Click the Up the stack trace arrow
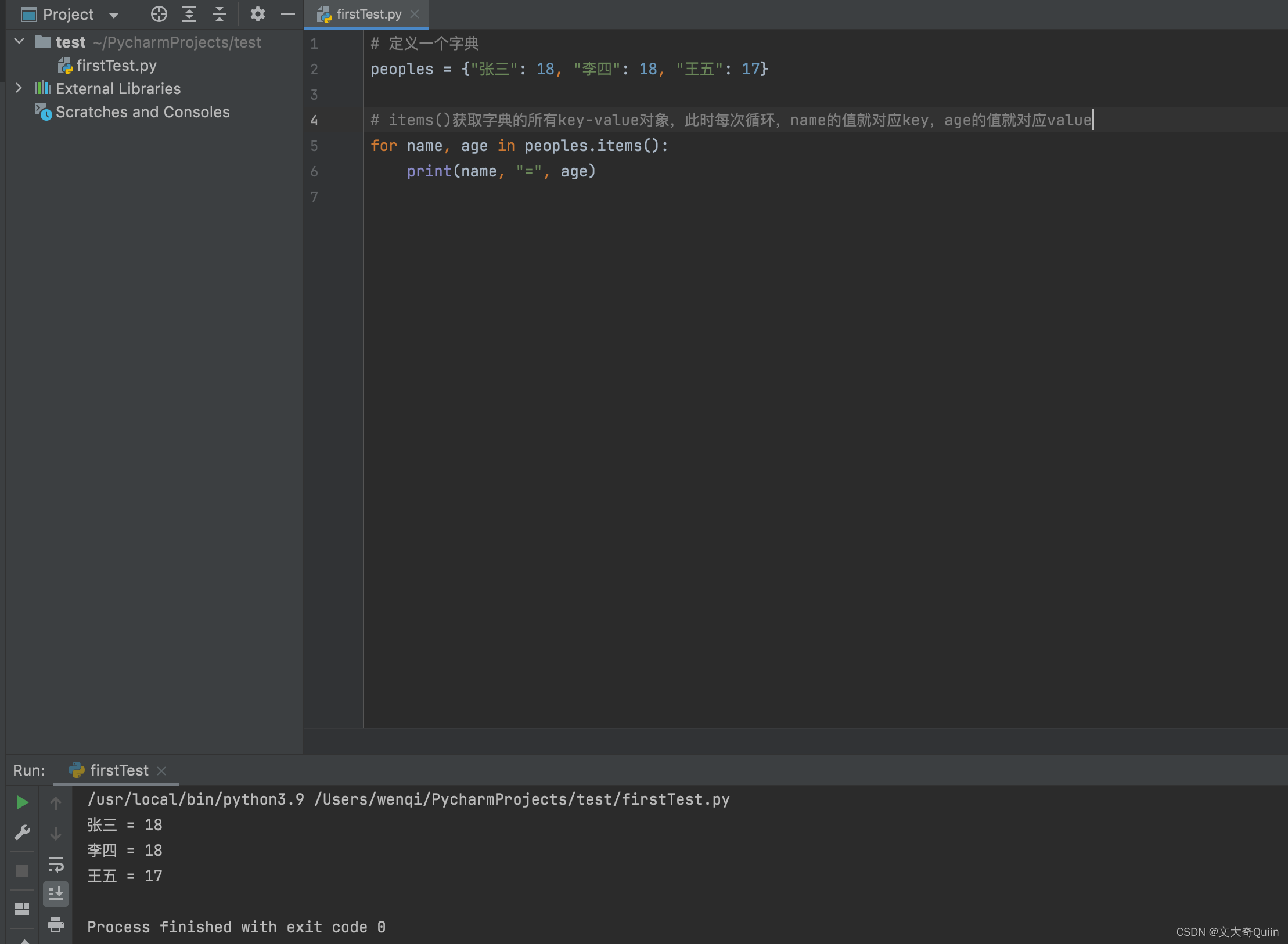Screen dimensions: 1288x944 tap(56, 804)
